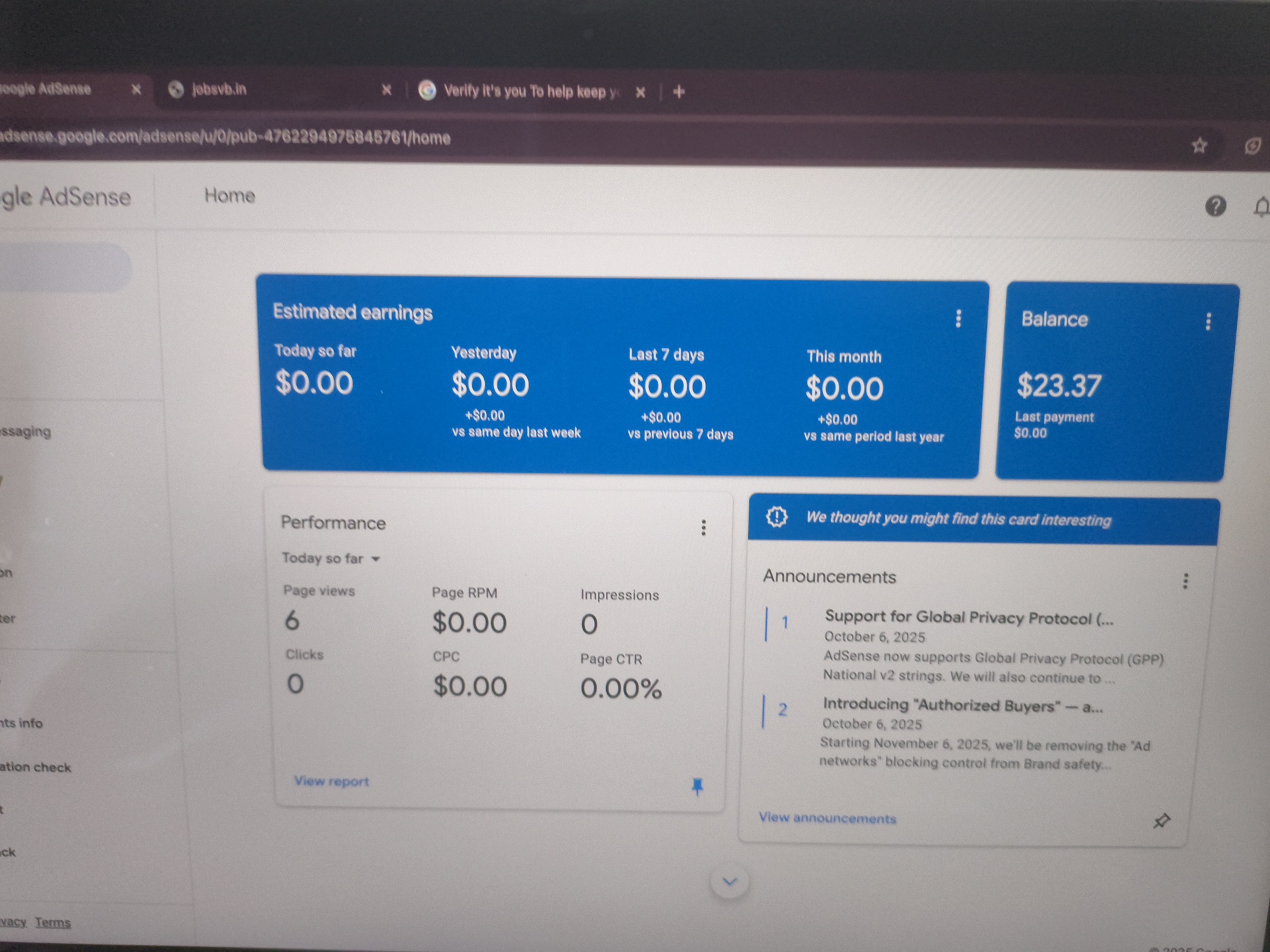
Task: Open a new browser tab
Action: [x=679, y=92]
